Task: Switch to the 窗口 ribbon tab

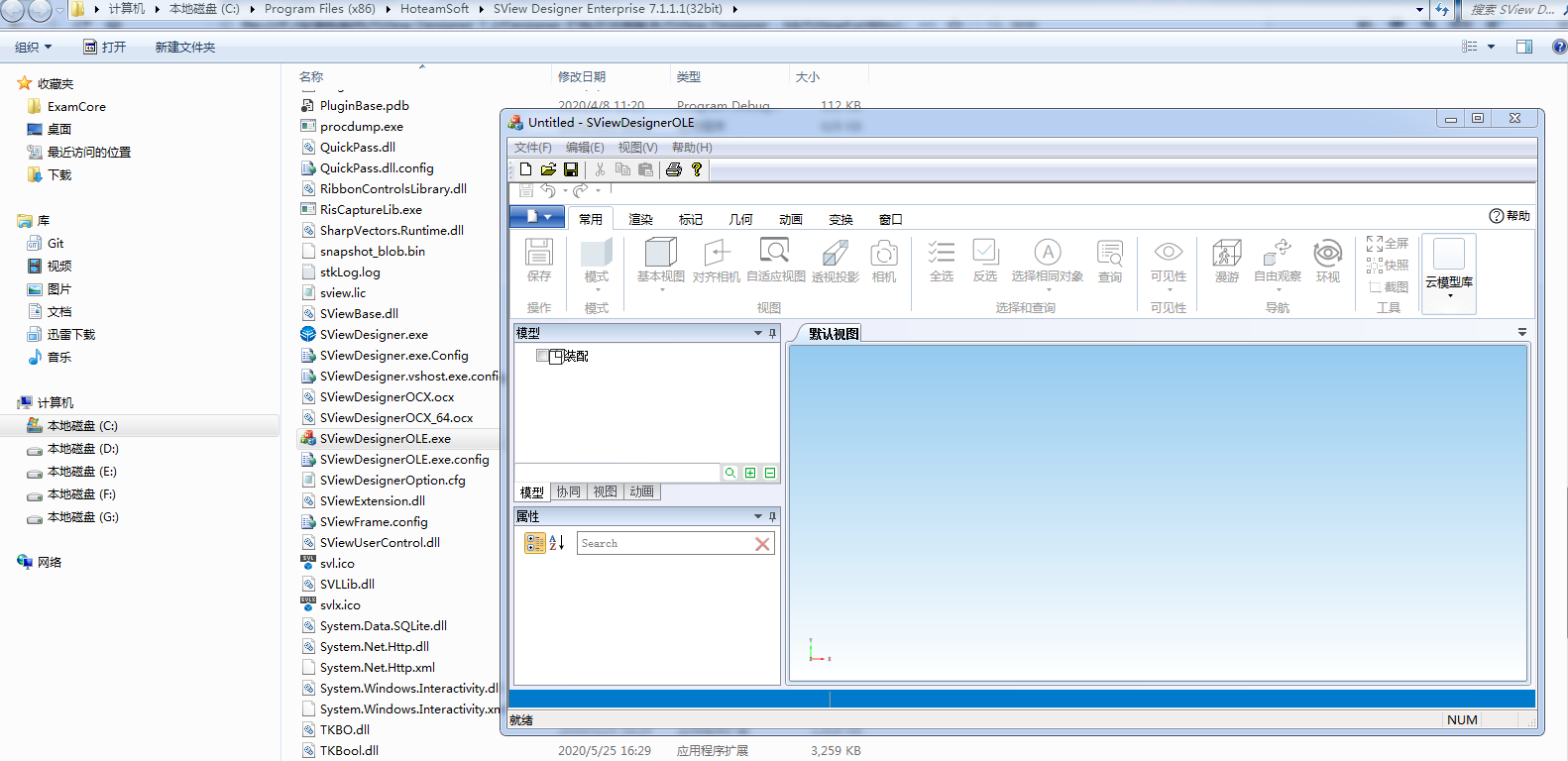Action: click(891, 219)
